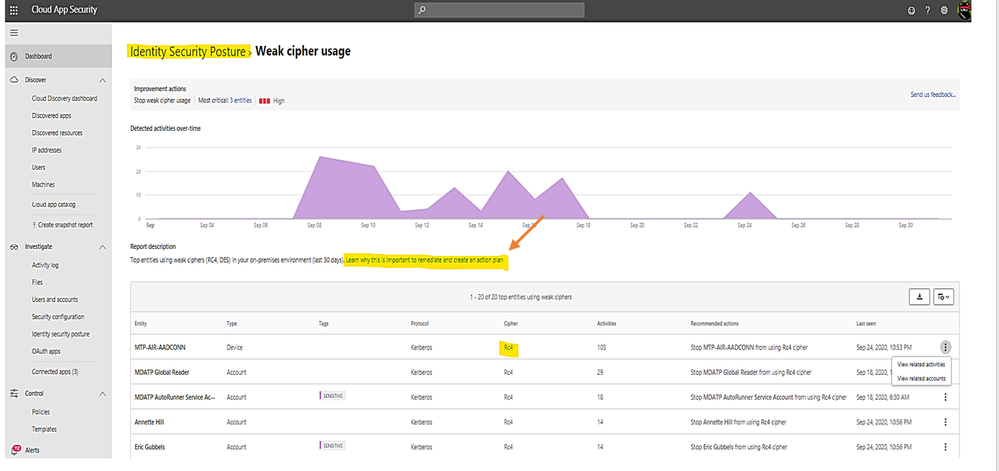The height and width of the screenshot is (471, 999).
Task: Open the table columns settings dropdown
Action: pos(943,296)
